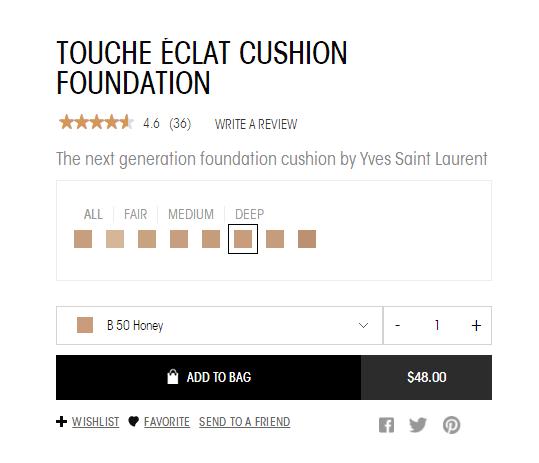Filter shades by FAIR tab
The width and height of the screenshot is (539, 463).
[135, 214]
